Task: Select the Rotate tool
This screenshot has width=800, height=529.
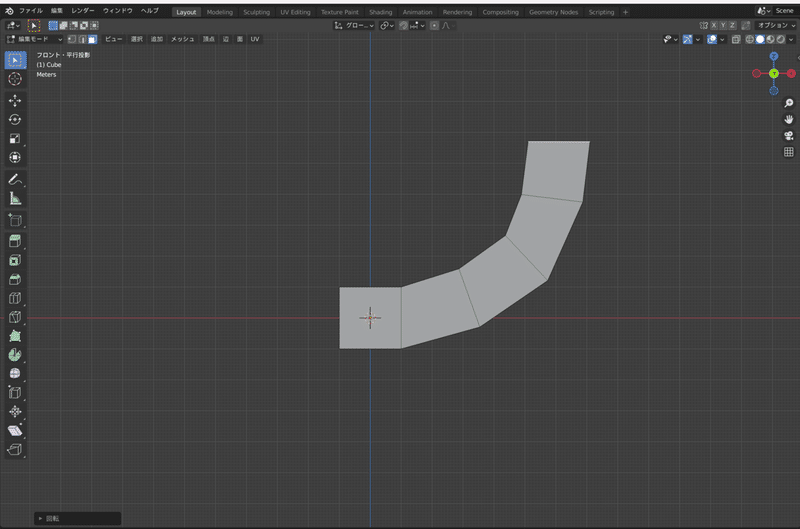Action: (15, 119)
